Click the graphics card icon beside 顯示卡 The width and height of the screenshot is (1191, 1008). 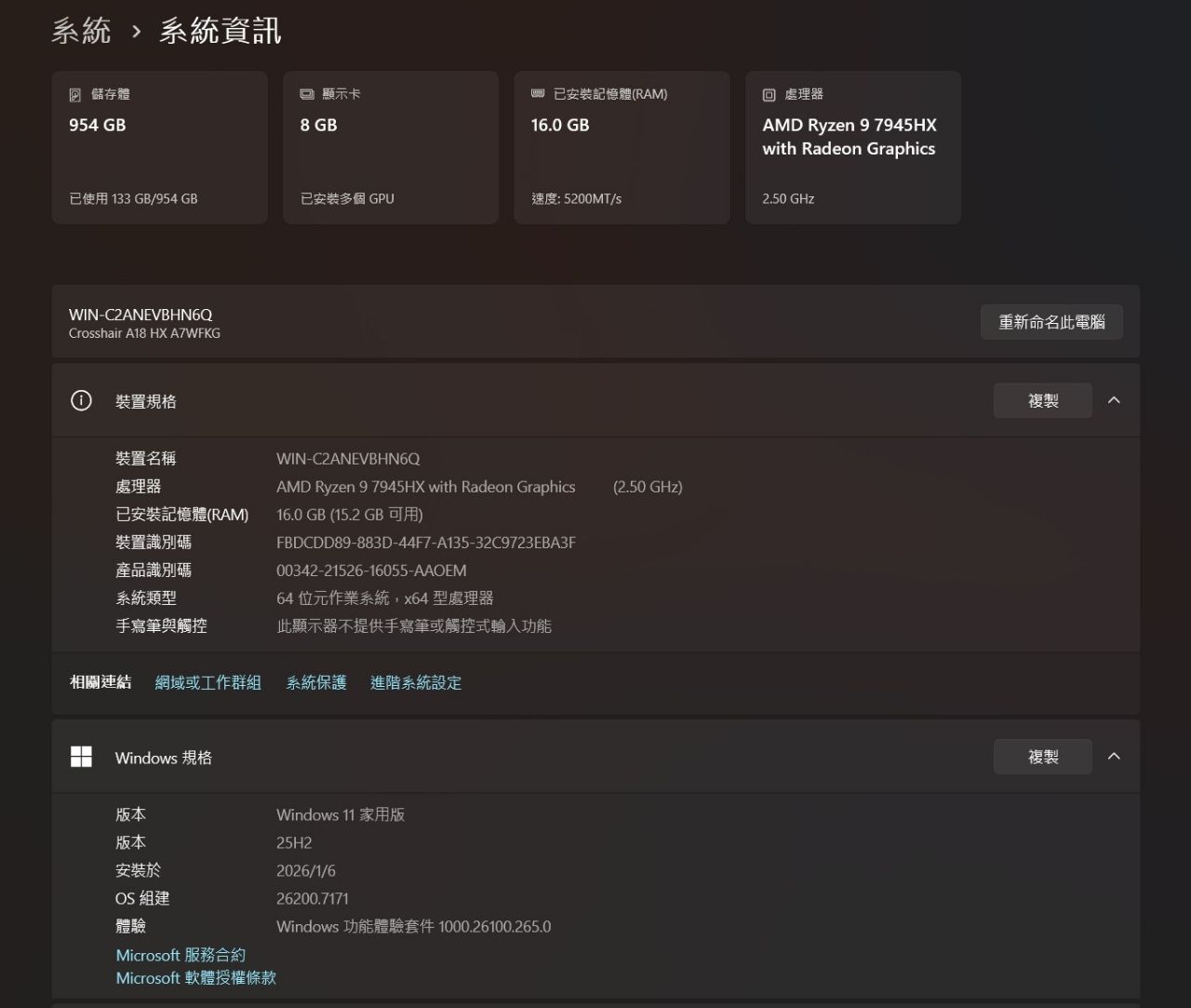[307, 95]
